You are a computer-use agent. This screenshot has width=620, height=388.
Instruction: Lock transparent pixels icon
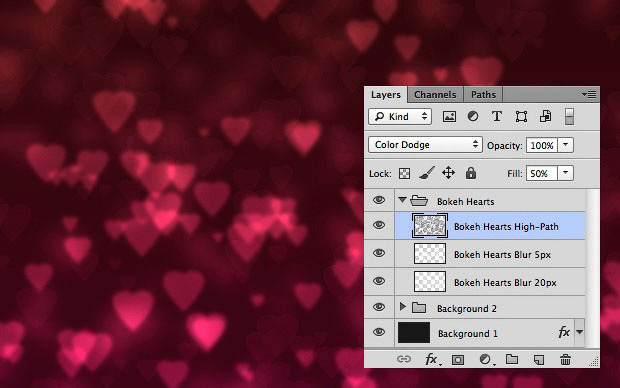point(404,173)
